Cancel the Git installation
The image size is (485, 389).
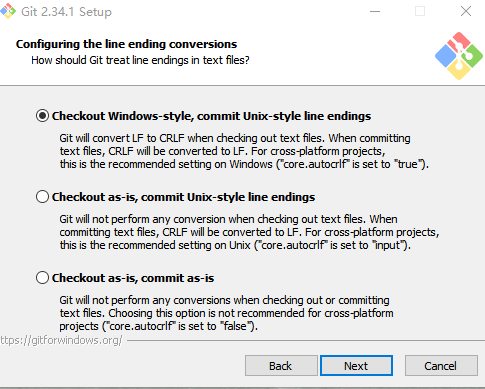click(x=441, y=366)
